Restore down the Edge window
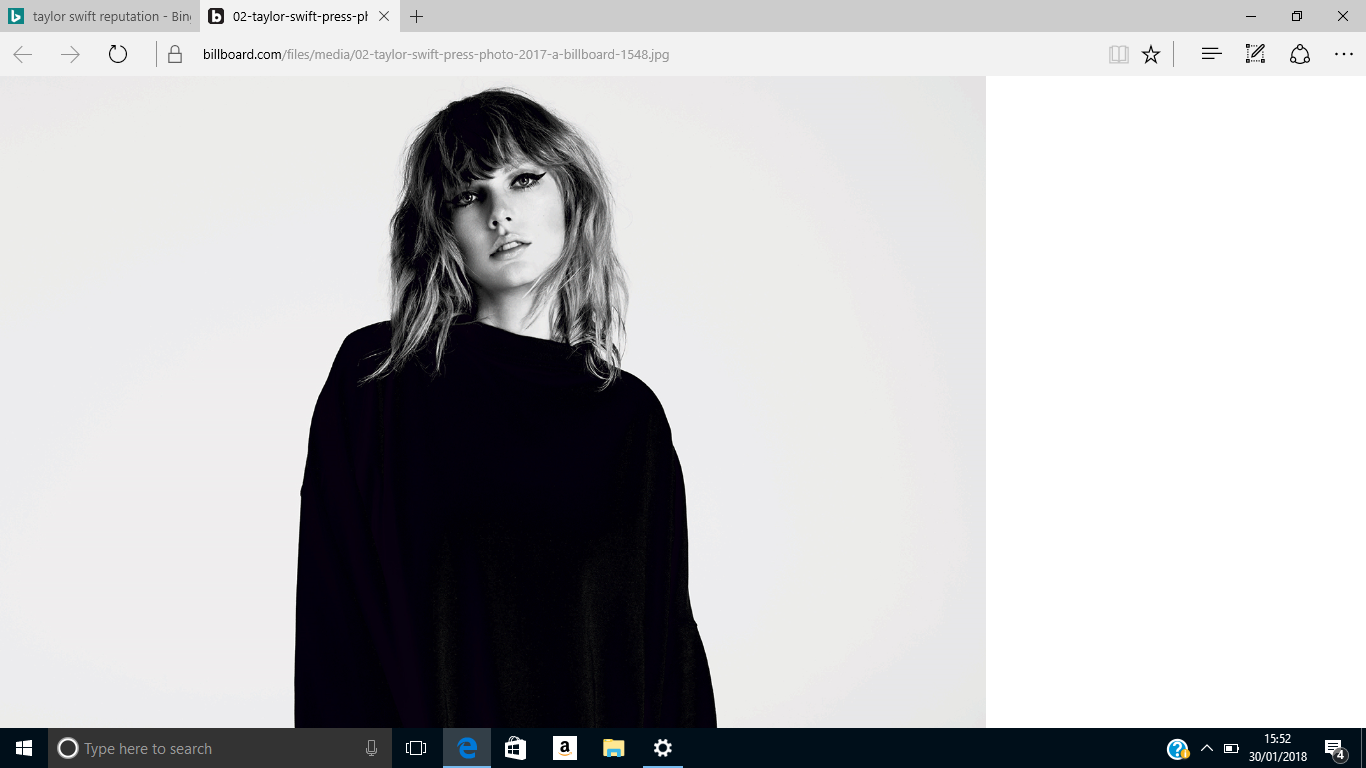Image resolution: width=1366 pixels, height=768 pixels. click(1297, 17)
